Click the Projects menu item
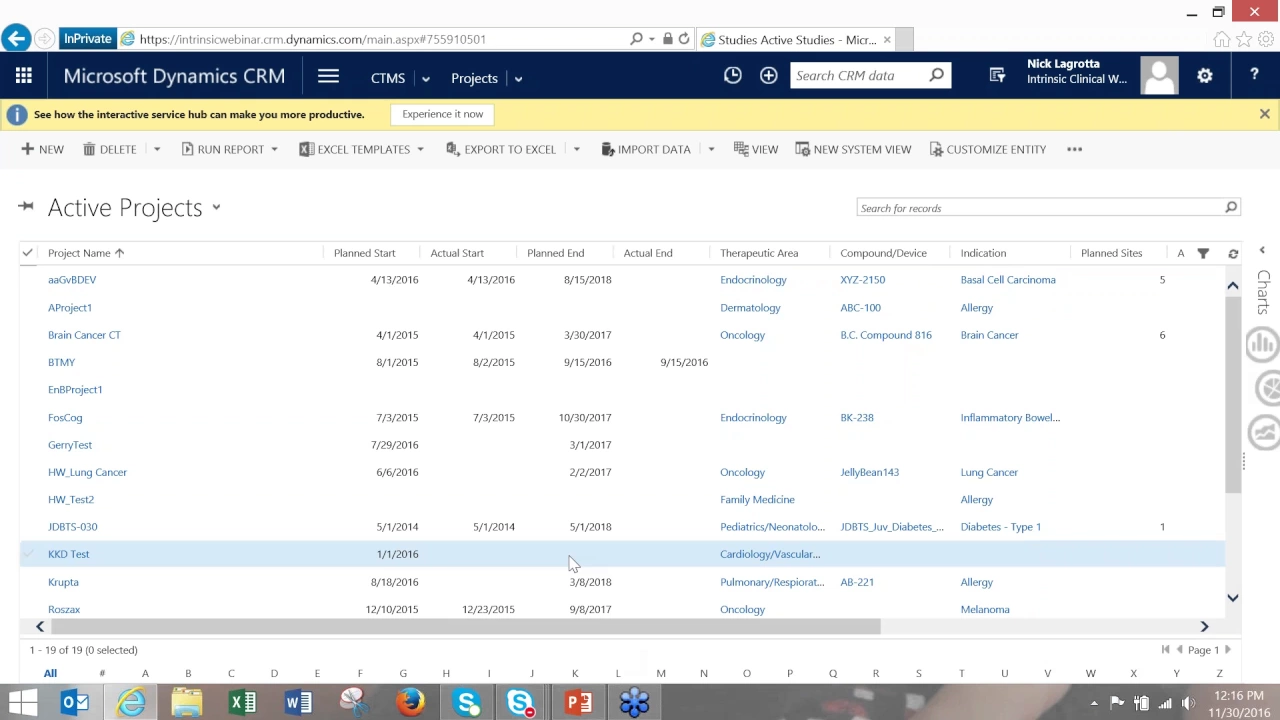Image resolution: width=1280 pixels, height=720 pixels. click(x=474, y=78)
